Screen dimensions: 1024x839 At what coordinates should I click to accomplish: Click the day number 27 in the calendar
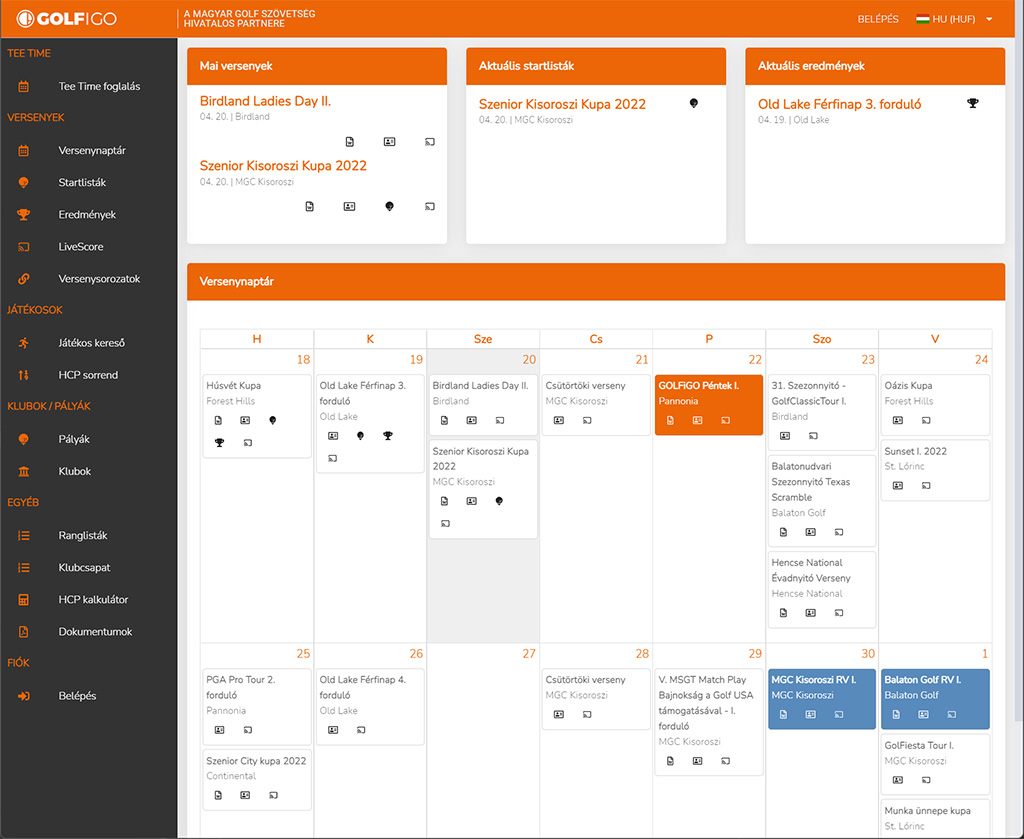pos(529,654)
